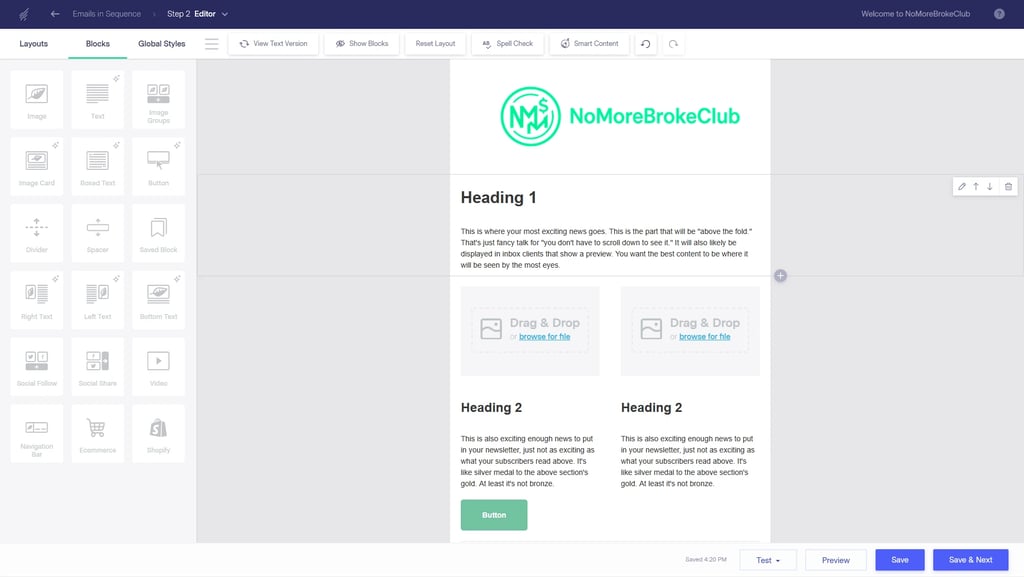Open the hamburger menu beside Global Styles
This screenshot has height=577, width=1024.
(x=212, y=44)
